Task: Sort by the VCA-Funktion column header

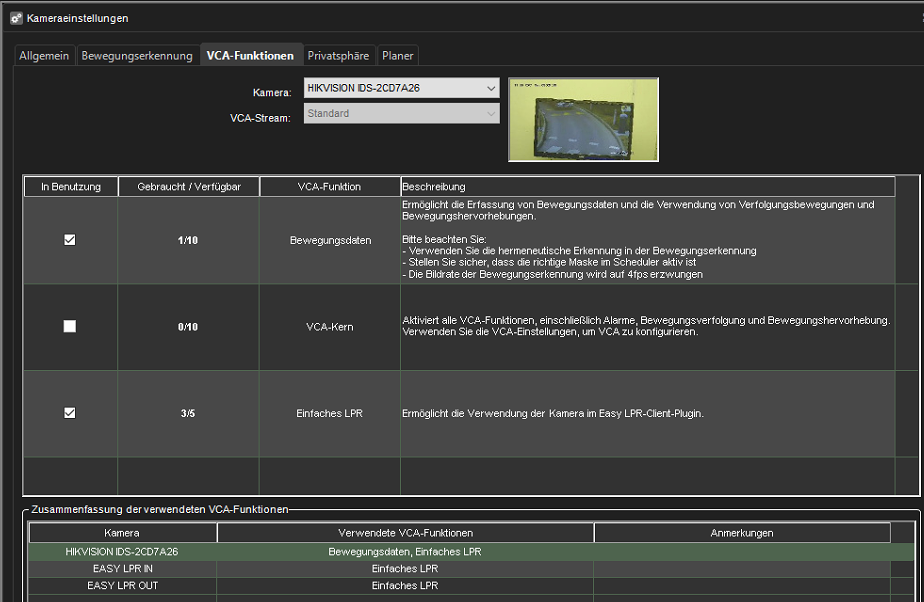Action: [x=329, y=187]
